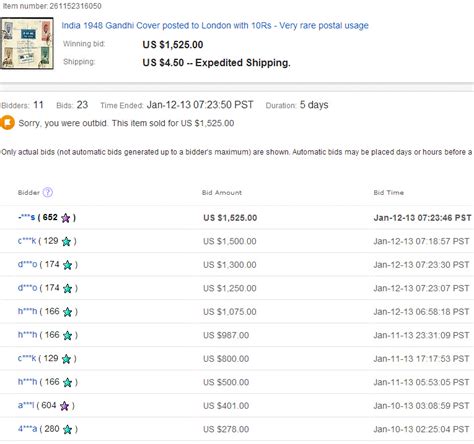Click the orange outbid notification icon
This screenshot has width=474, height=444.
(7, 123)
